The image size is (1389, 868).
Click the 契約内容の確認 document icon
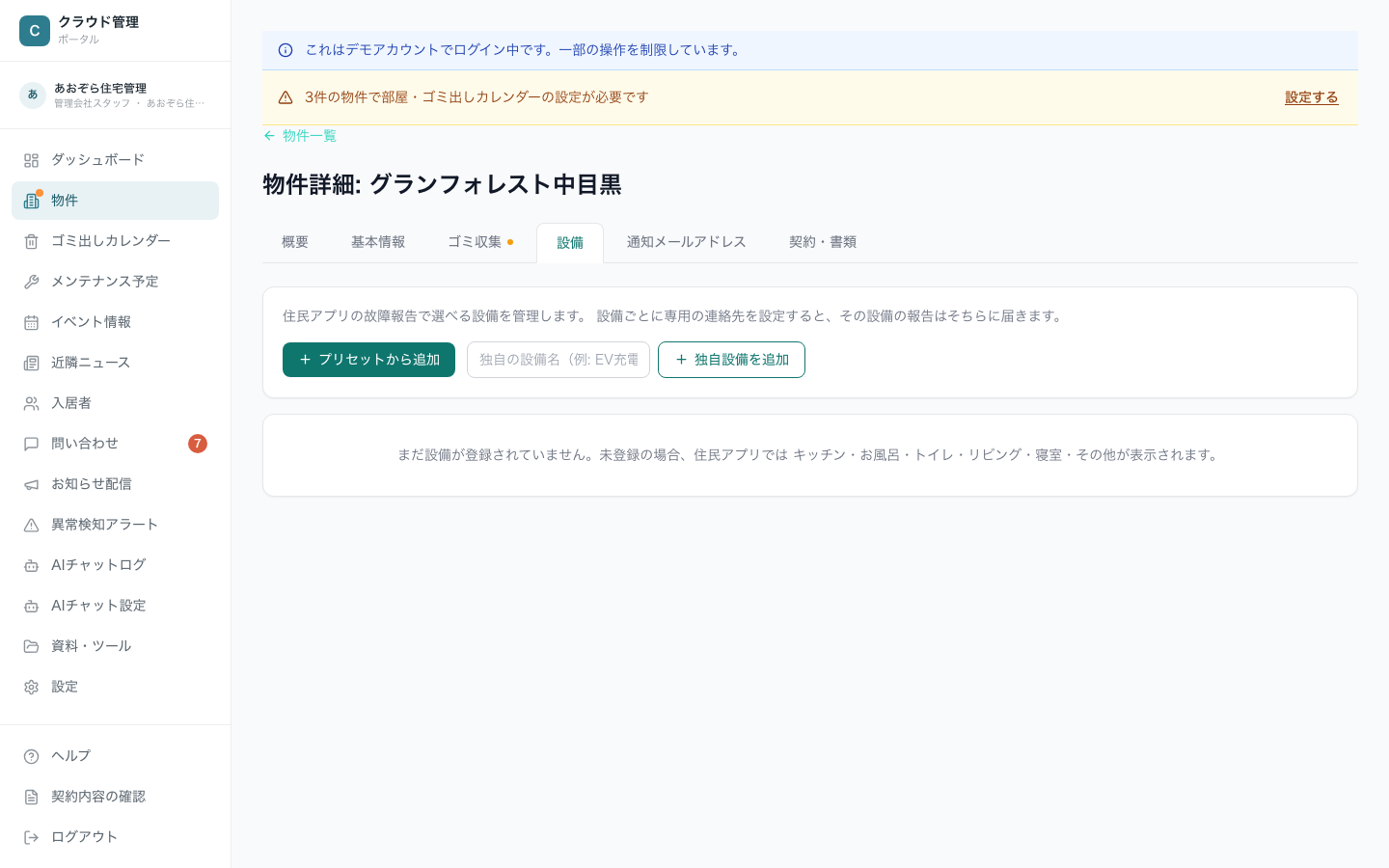point(31,797)
